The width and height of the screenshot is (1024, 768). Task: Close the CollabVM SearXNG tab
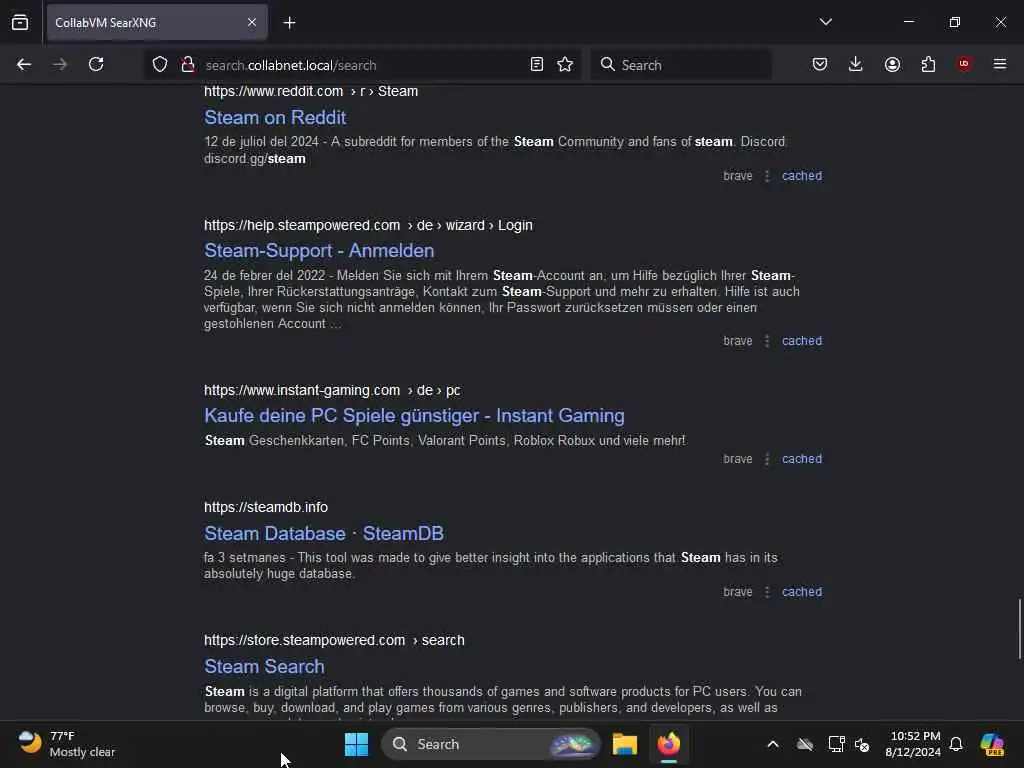(252, 22)
